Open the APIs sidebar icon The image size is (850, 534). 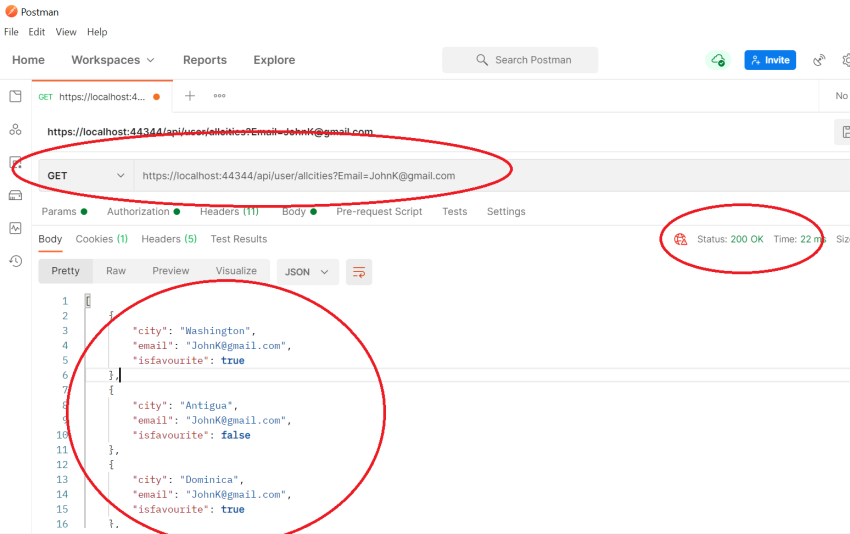click(15, 130)
